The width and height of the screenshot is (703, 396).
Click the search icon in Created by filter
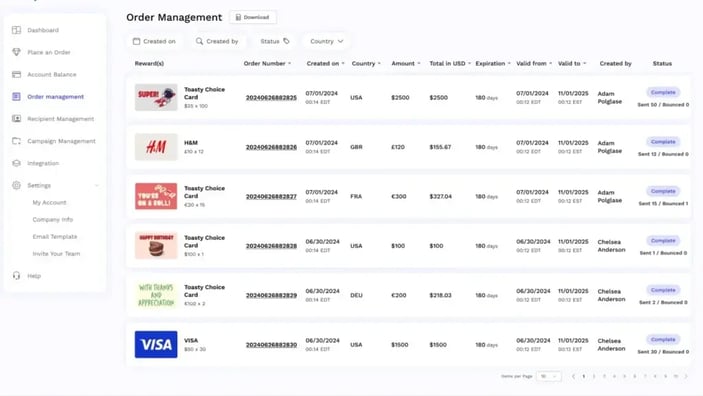coord(199,41)
